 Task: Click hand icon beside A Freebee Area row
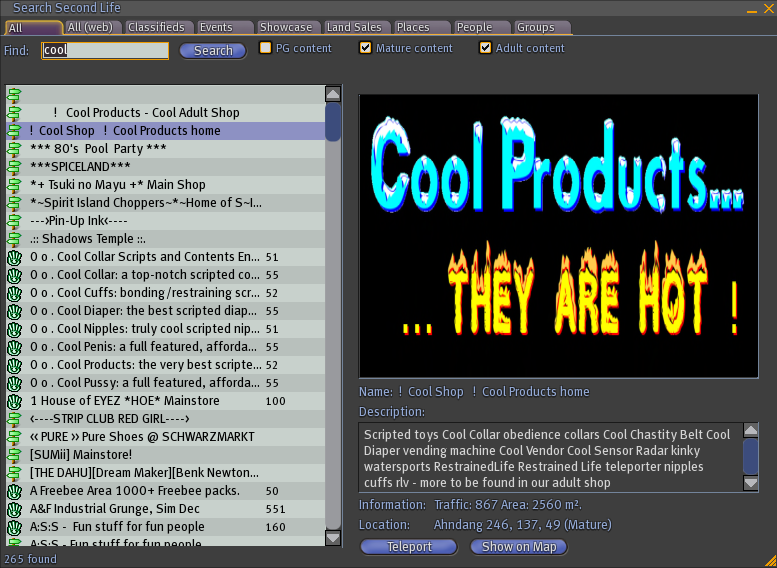tap(14, 491)
